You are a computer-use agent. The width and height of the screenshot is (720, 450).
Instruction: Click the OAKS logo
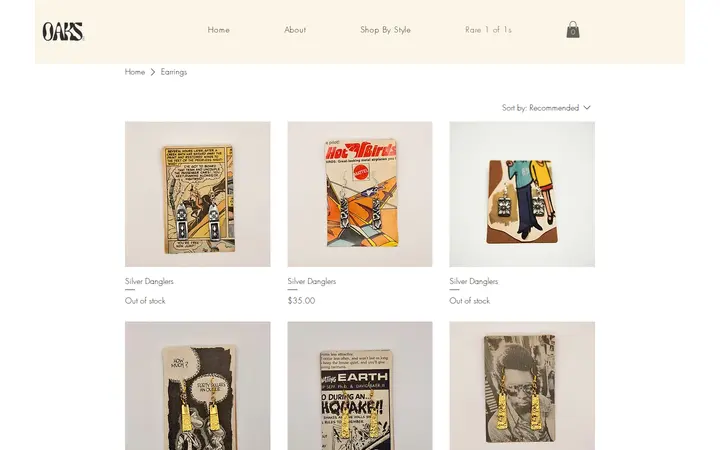63,32
